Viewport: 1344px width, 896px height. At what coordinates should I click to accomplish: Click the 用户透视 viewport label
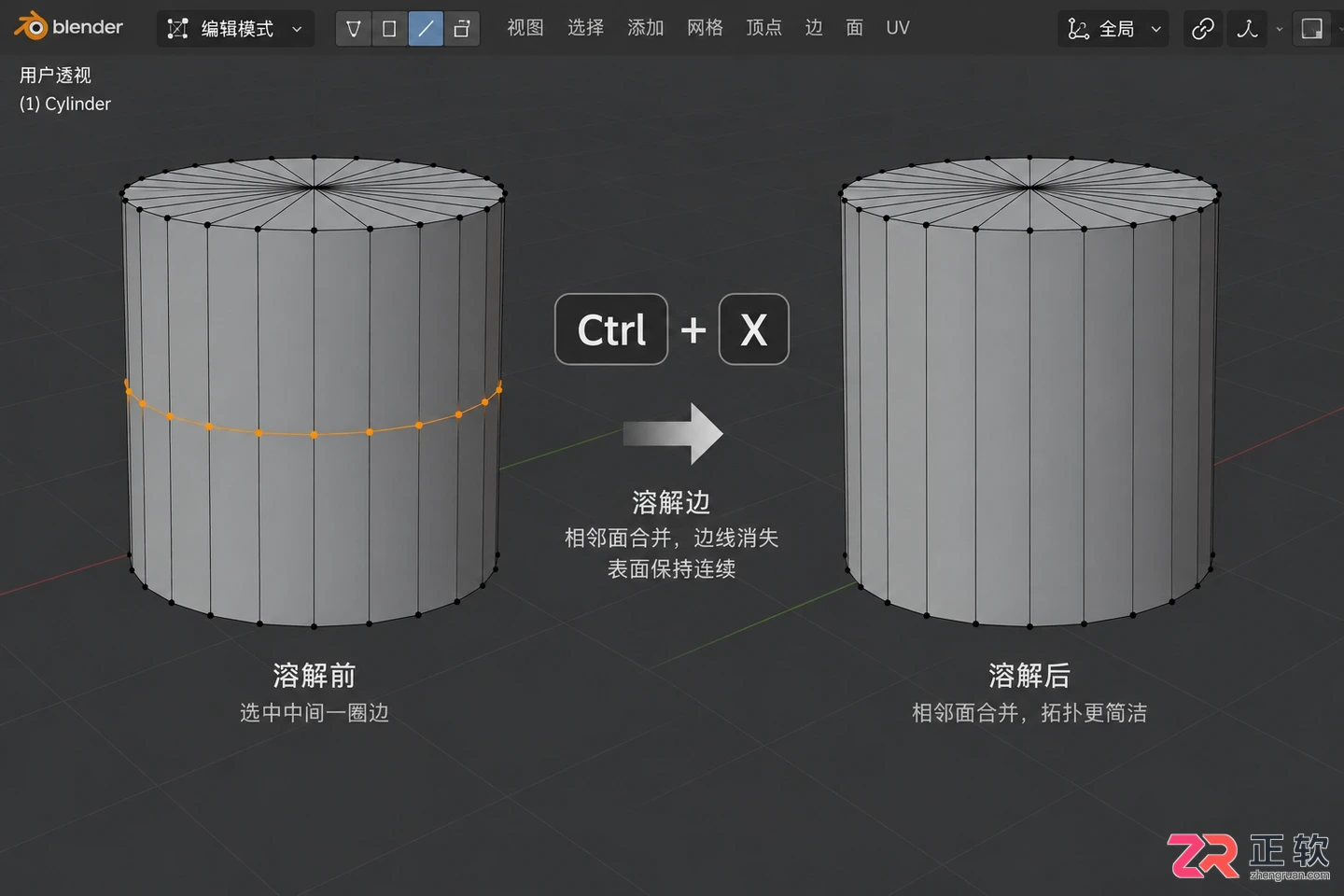tap(55, 75)
